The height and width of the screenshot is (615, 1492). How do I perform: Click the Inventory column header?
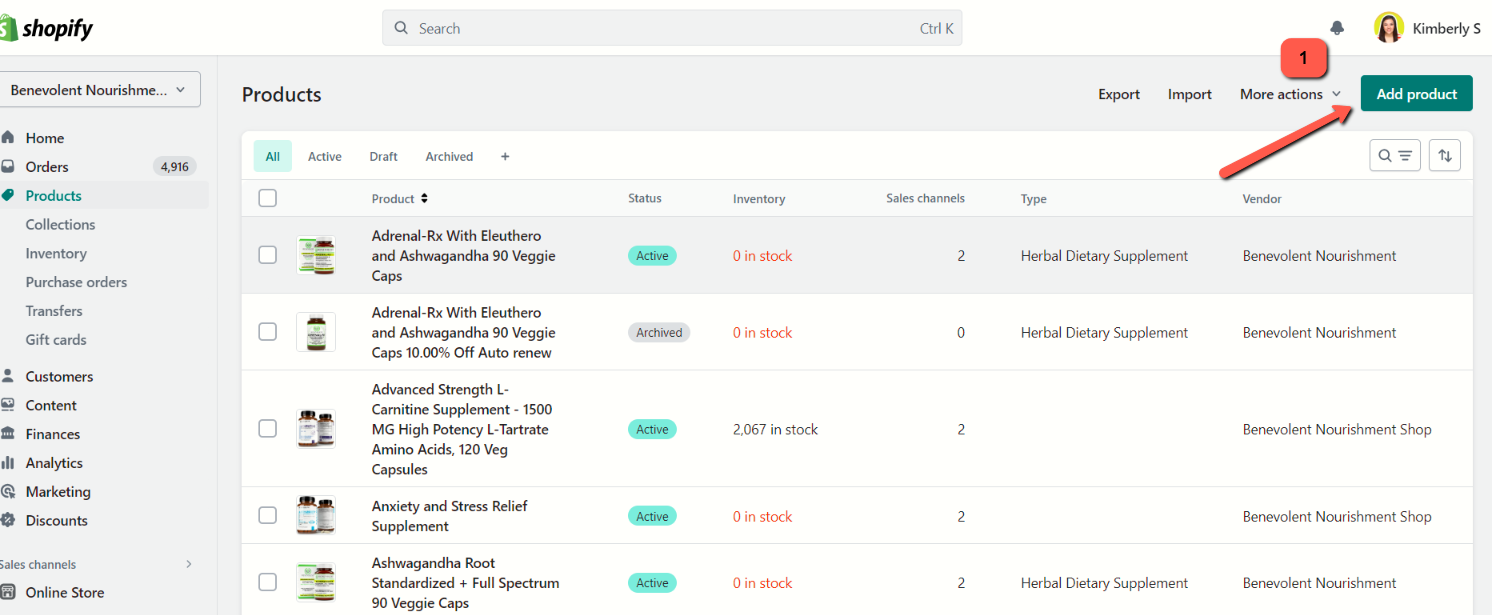(759, 199)
